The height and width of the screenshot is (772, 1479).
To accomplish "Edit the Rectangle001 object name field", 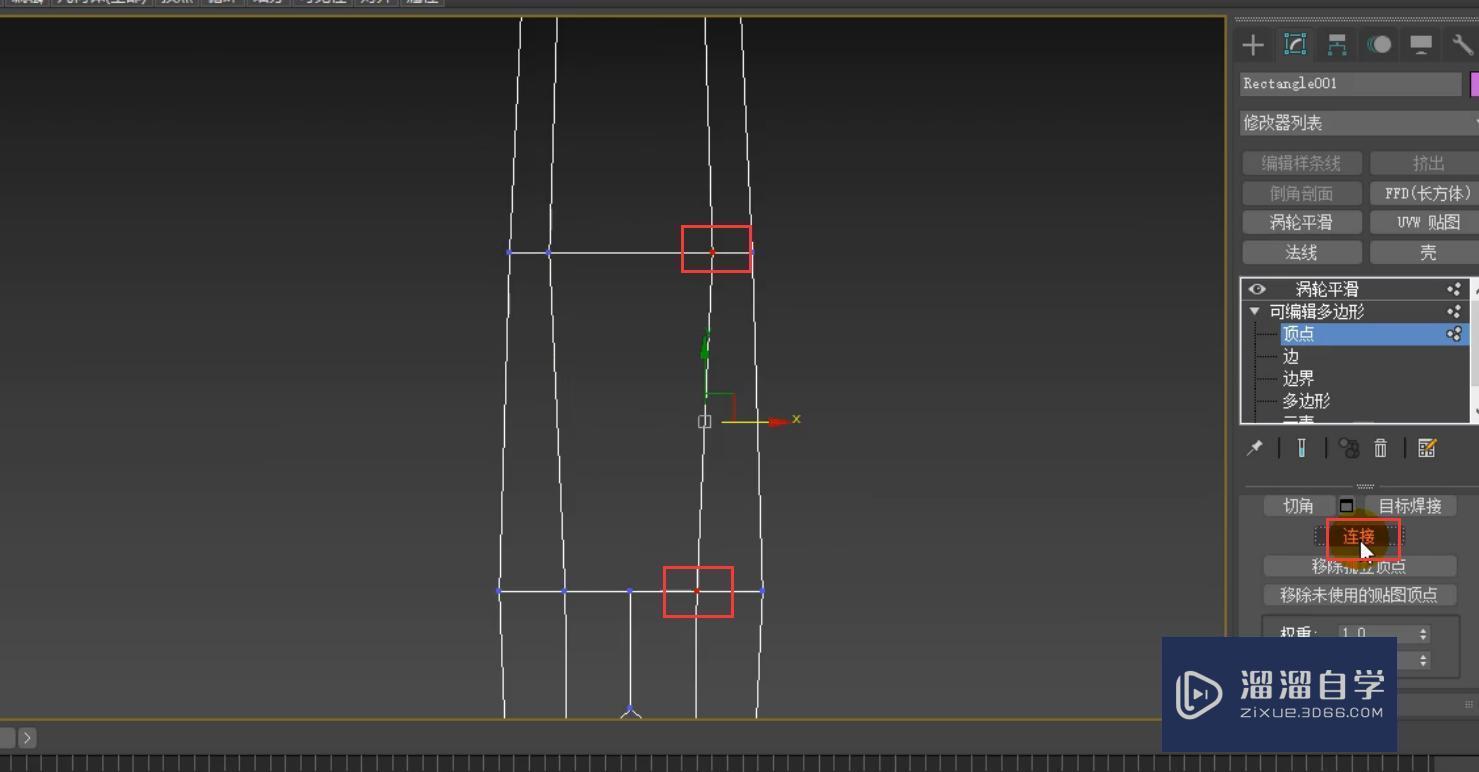I will tap(1350, 84).
